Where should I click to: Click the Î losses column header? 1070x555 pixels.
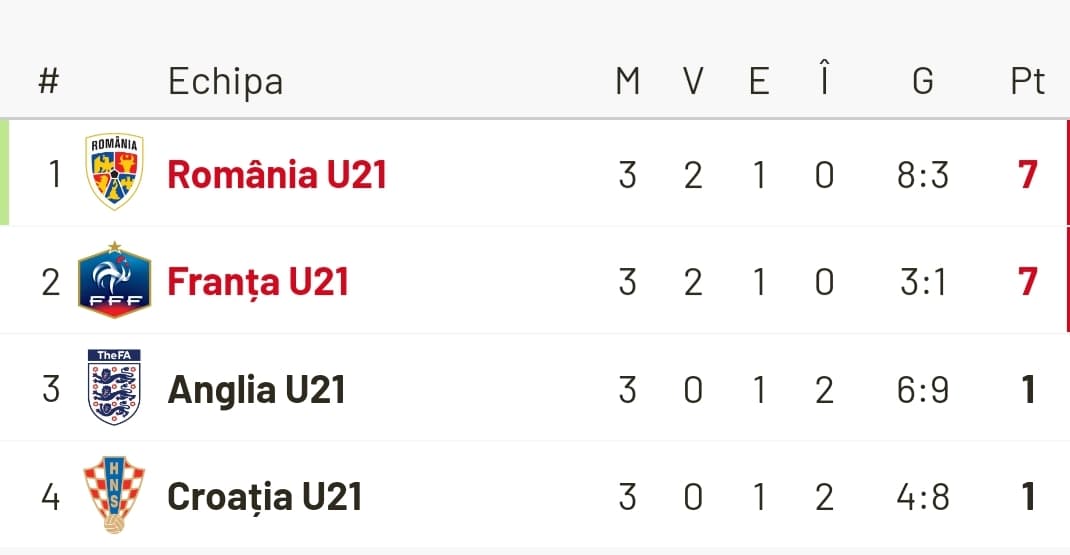824,79
